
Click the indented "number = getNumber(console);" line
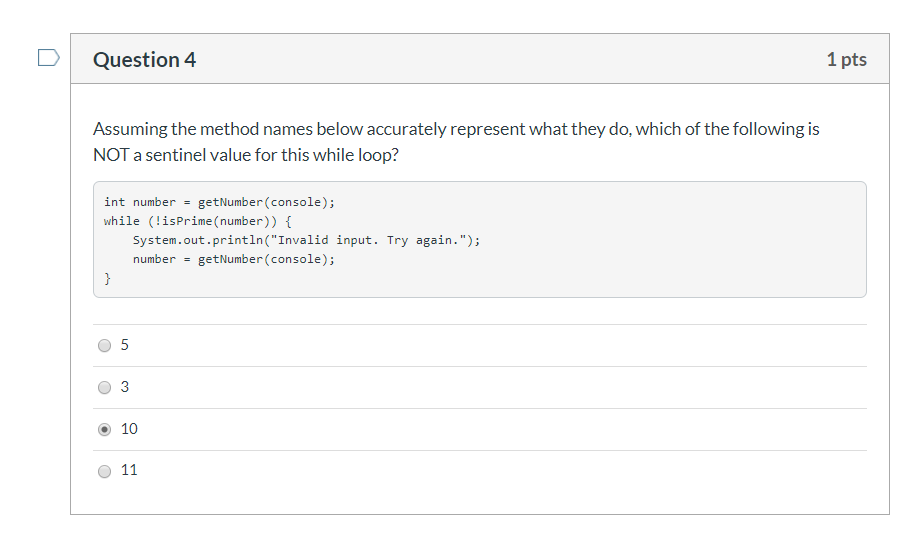(234, 259)
